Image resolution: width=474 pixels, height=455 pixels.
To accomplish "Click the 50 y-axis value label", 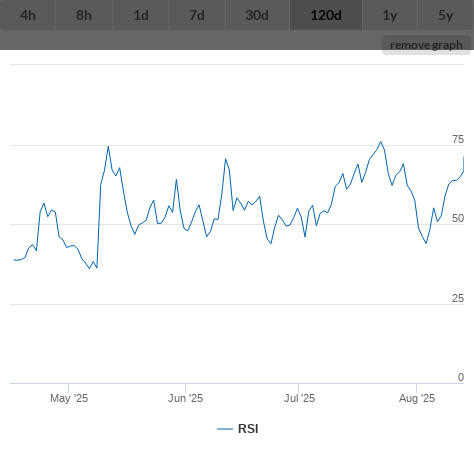I will pos(458,218).
